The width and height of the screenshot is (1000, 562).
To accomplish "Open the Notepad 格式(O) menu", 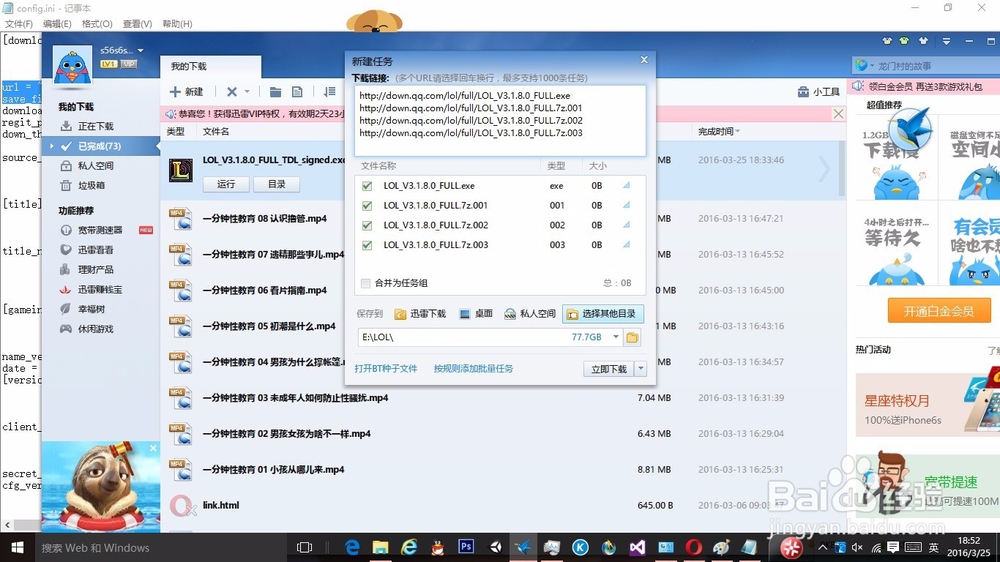I will coord(97,24).
